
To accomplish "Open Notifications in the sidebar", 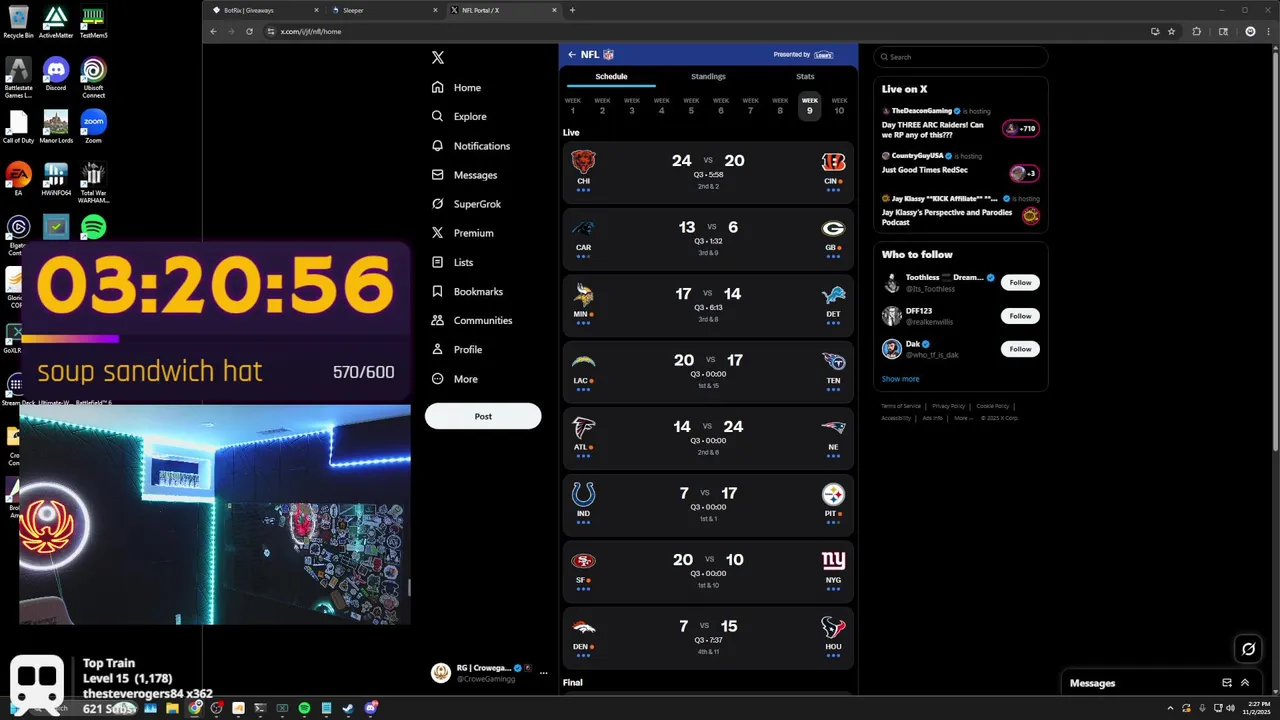I will pos(470,146).
